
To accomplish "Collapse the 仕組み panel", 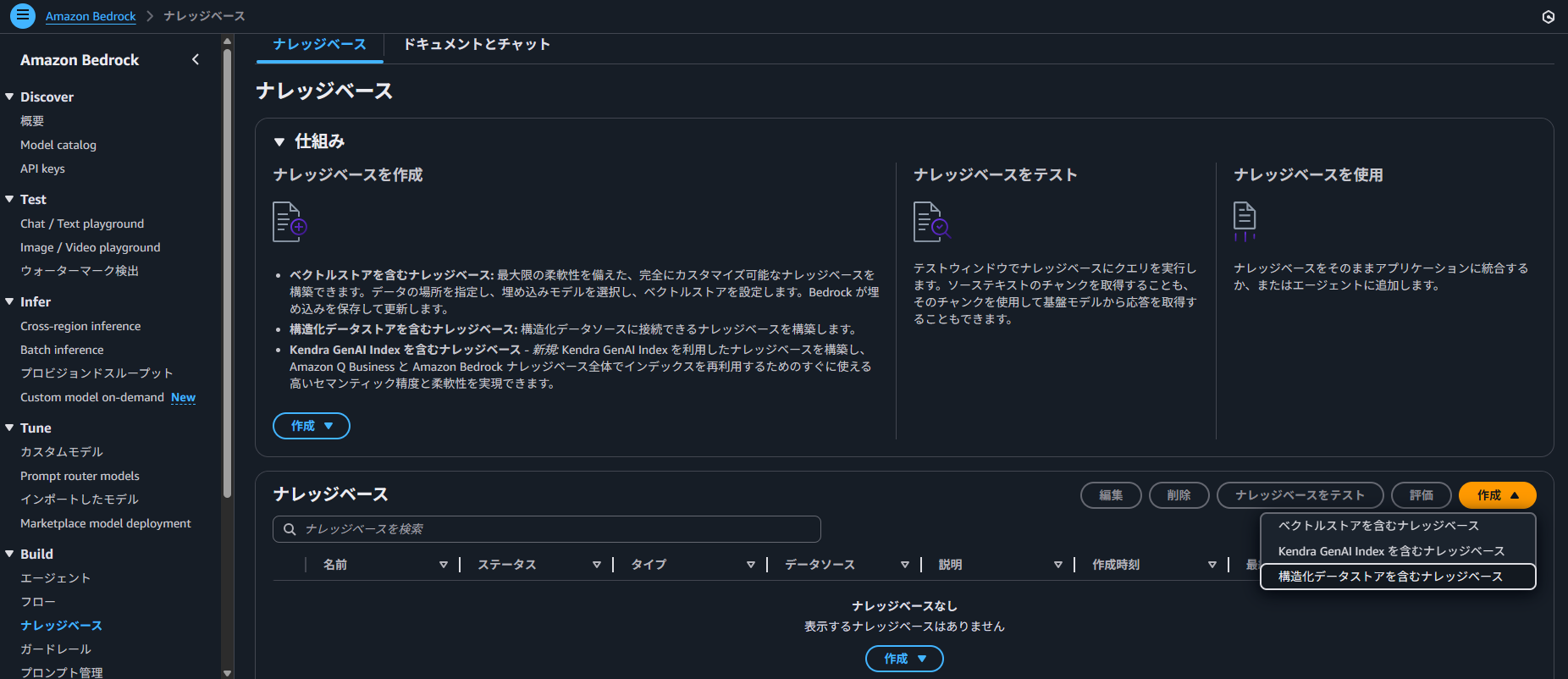I will click(x=279, y=142).
